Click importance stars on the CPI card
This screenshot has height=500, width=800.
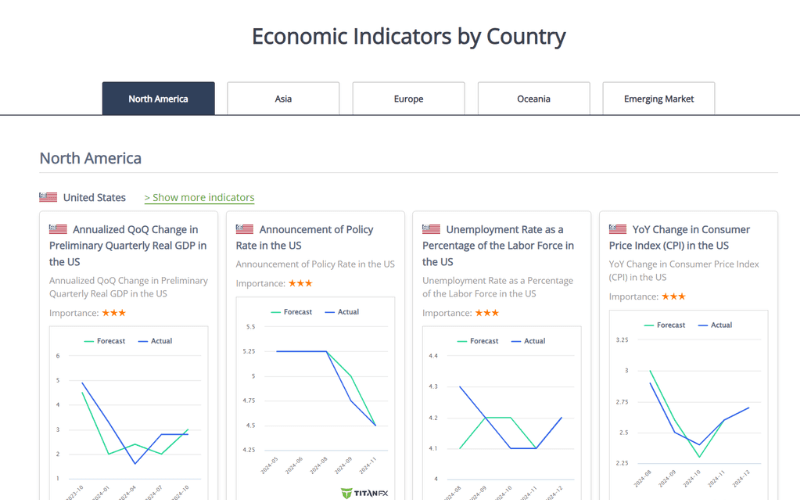(673, 297)
